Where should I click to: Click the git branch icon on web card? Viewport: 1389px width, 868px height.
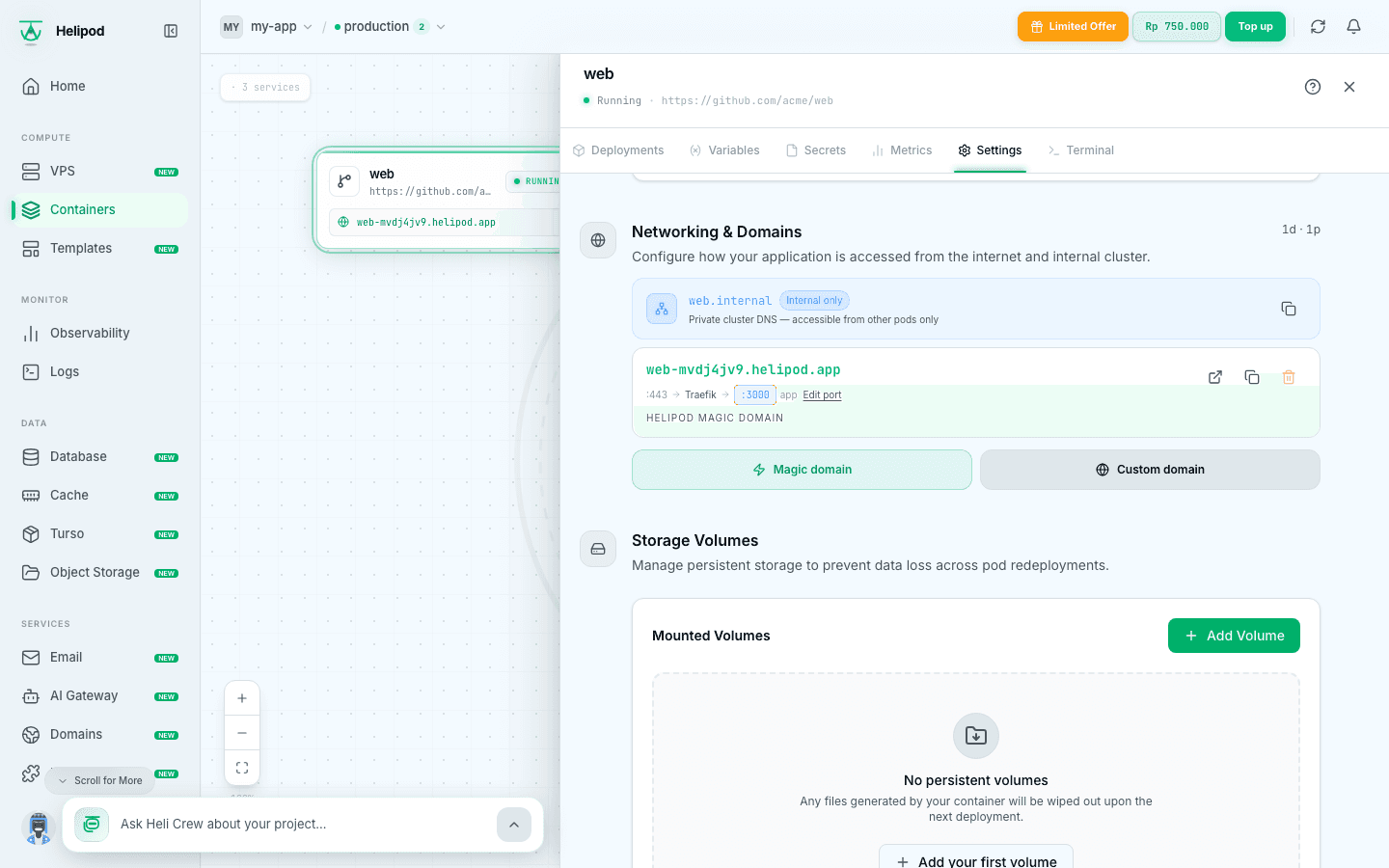pyautogui.click(x=344, y=181)
